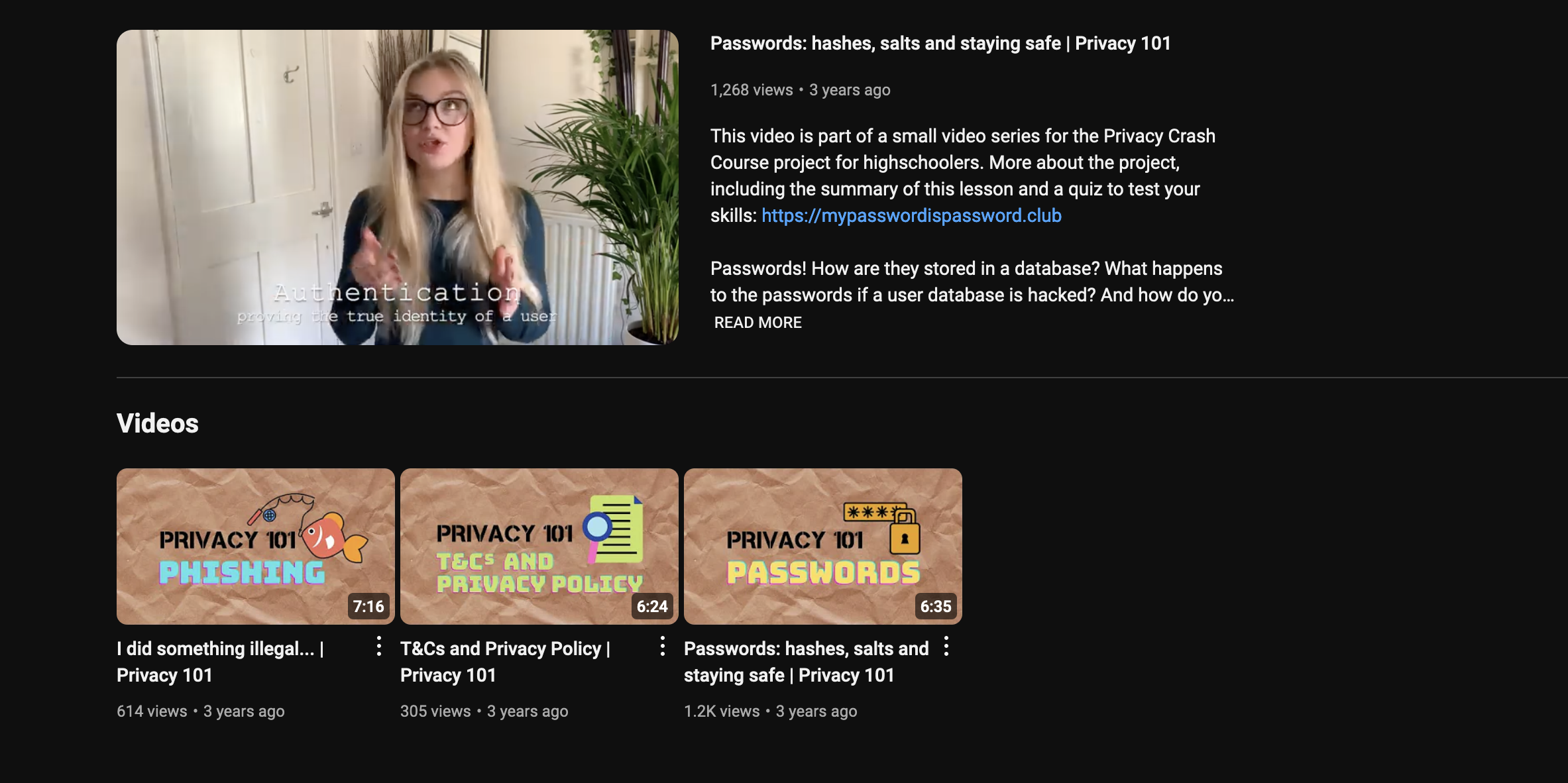Click the 6:24 duration badge
The height and width of the screenshot is (783, 1568).
coord(652,606)
